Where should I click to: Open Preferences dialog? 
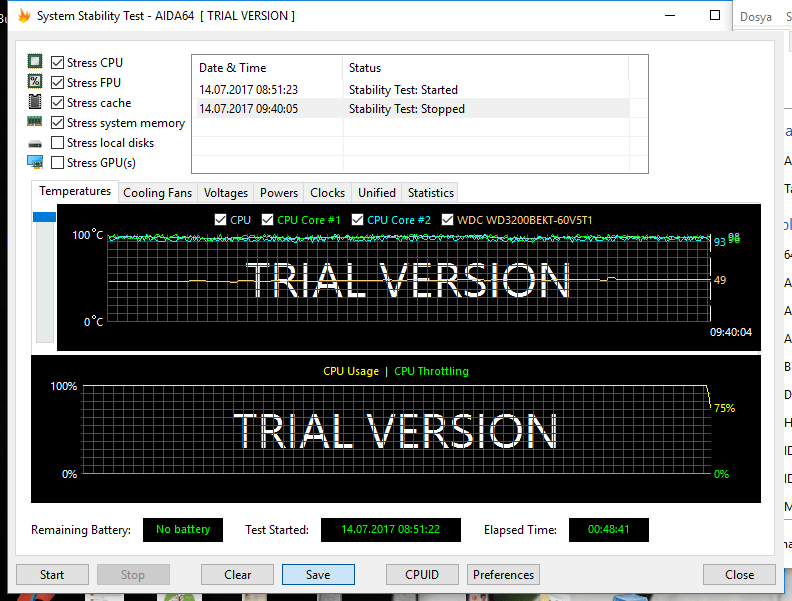(x=504, y=575)
